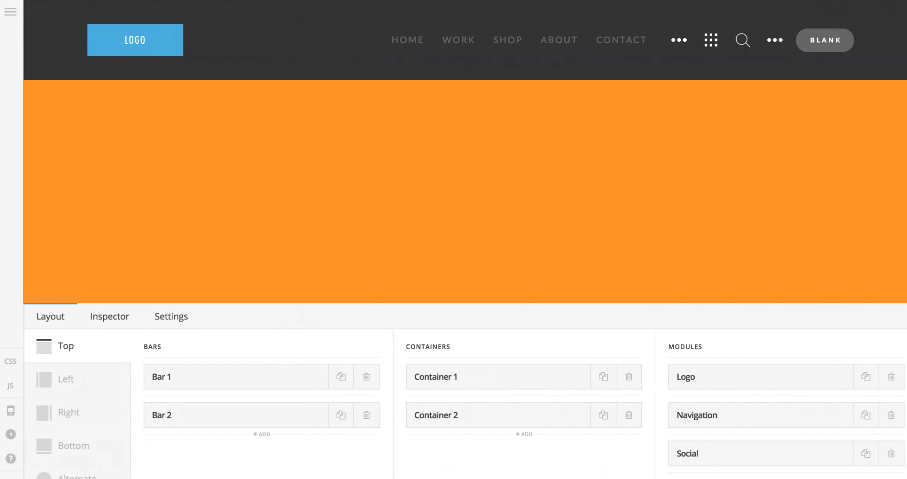This screenshot has width=907, height=479.
Task: Click HOME in the preview navigation
Action: pos(407,40)
